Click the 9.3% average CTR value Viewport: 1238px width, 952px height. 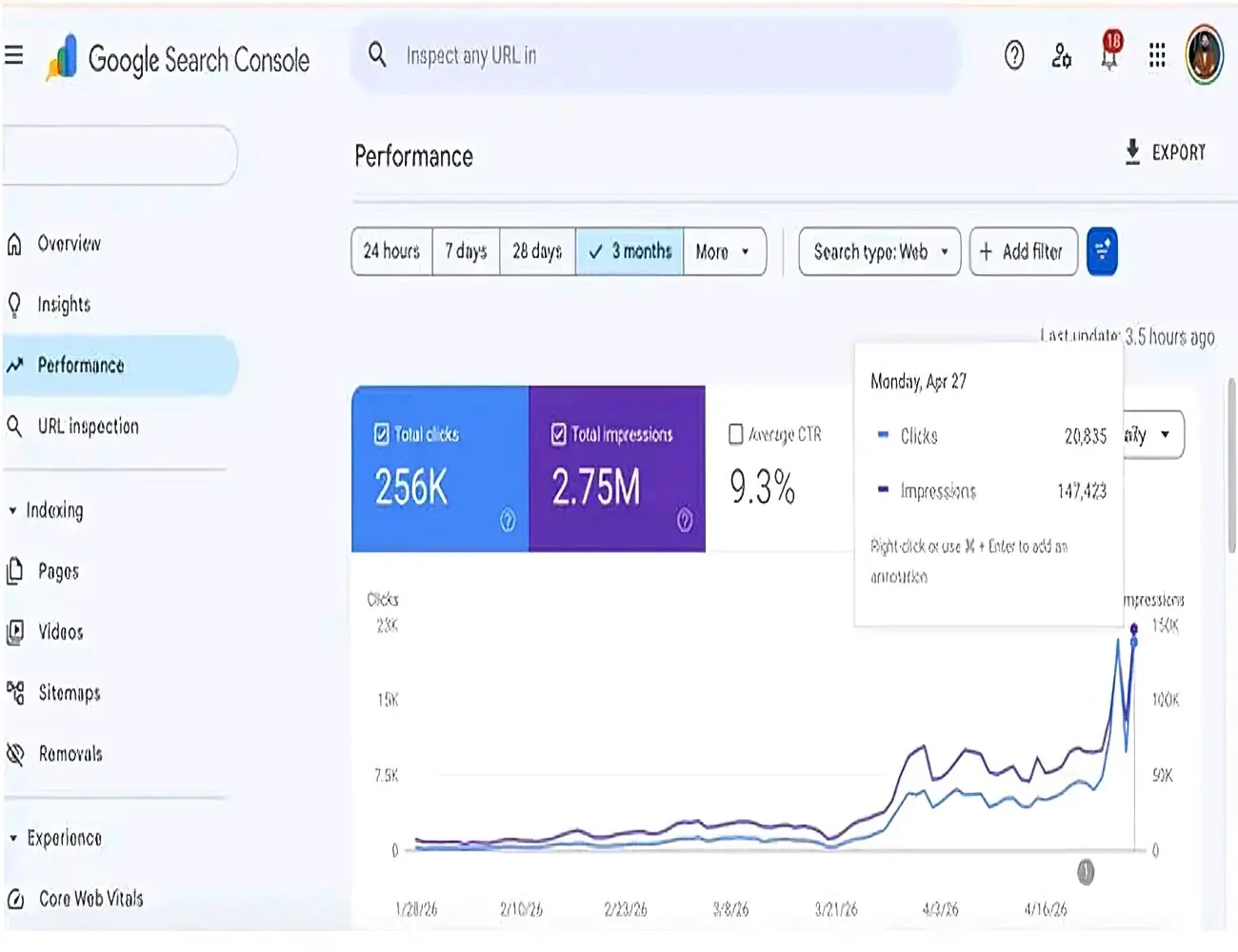(x=762, y=487)
